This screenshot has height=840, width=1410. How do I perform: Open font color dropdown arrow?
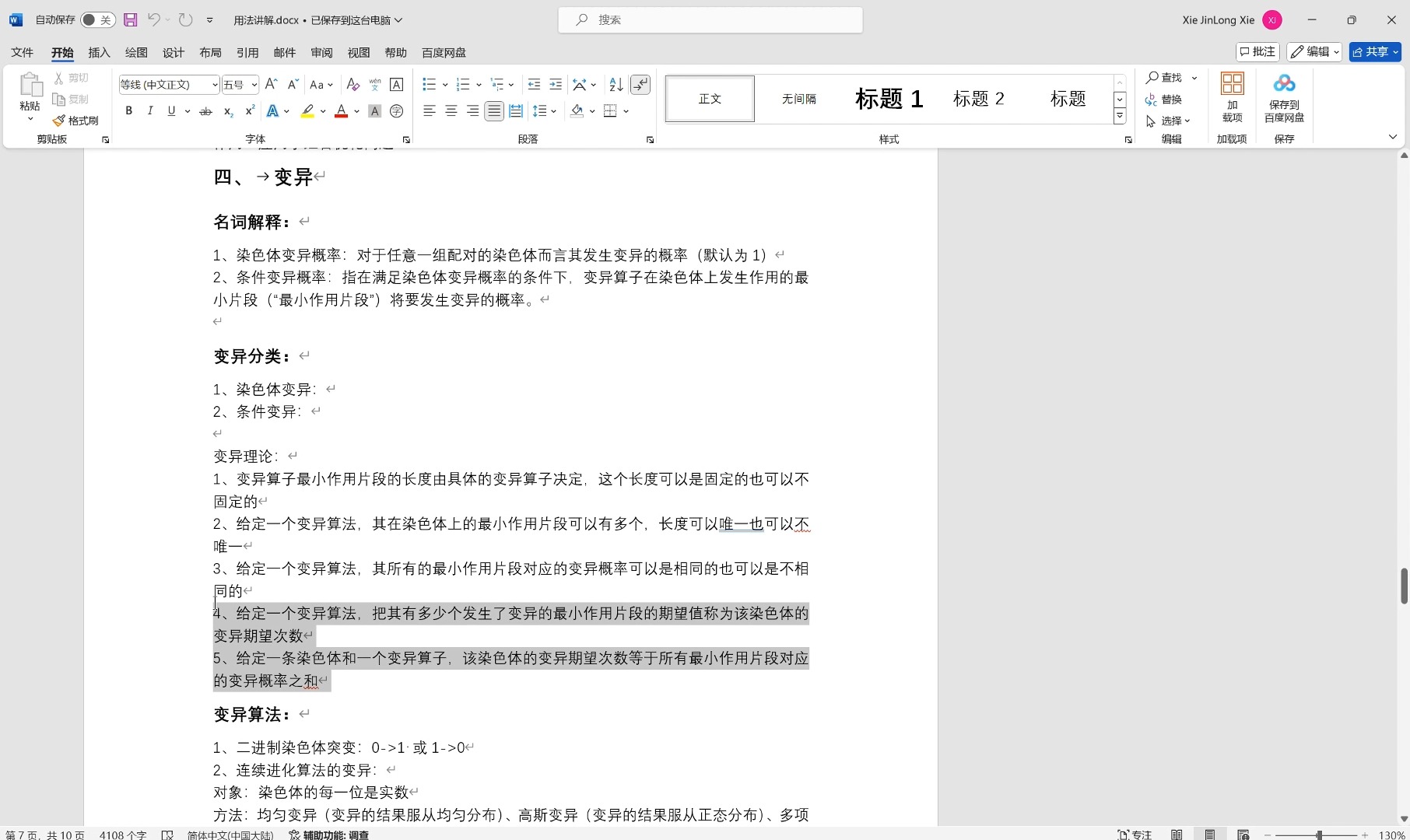[x=356, y=111]
